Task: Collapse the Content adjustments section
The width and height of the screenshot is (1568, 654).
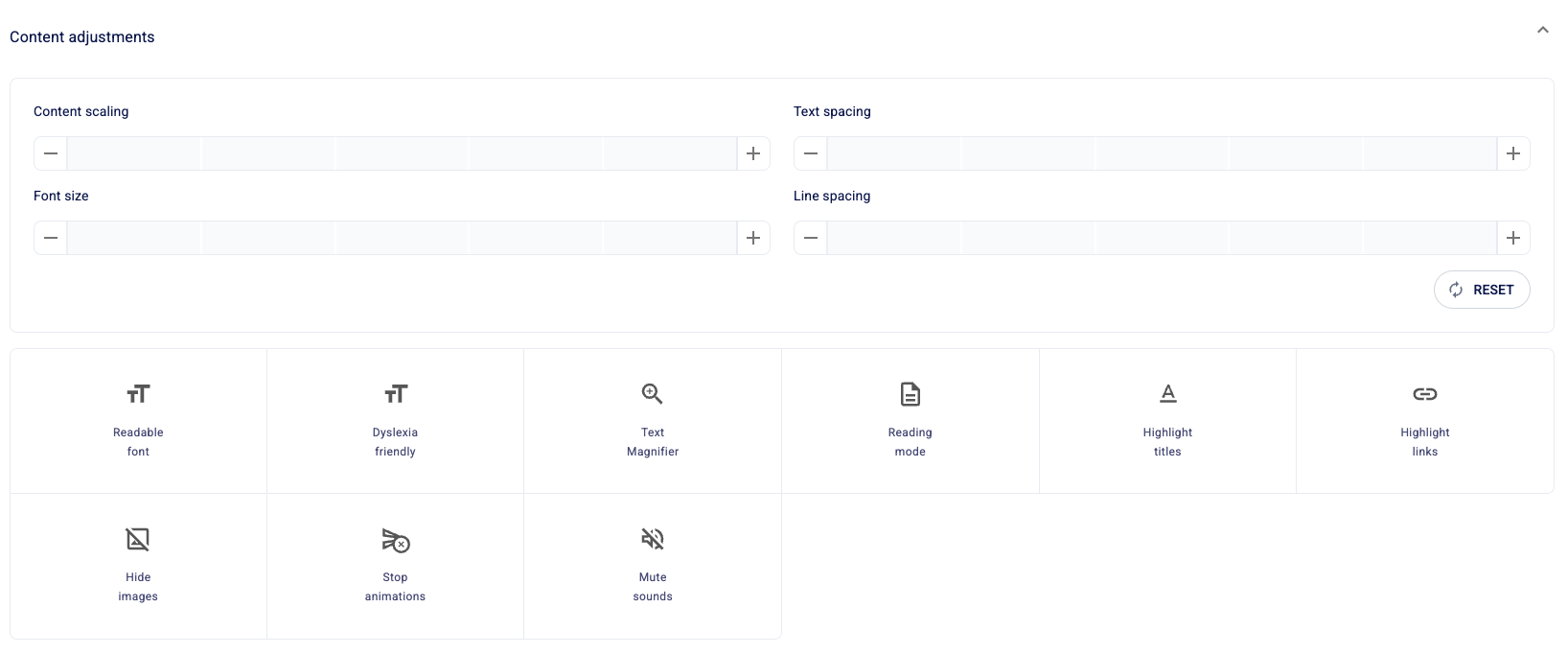Action: click(x=1542, y=30)
